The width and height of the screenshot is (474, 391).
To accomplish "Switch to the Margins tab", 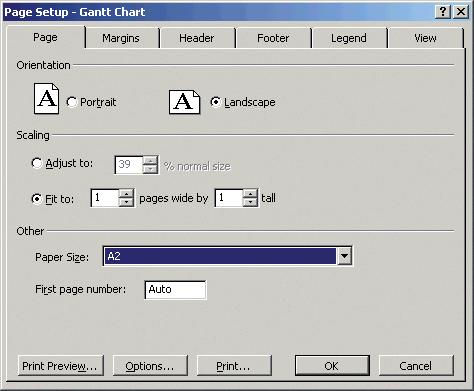I will pyautogui.click(x=121, y=38).
